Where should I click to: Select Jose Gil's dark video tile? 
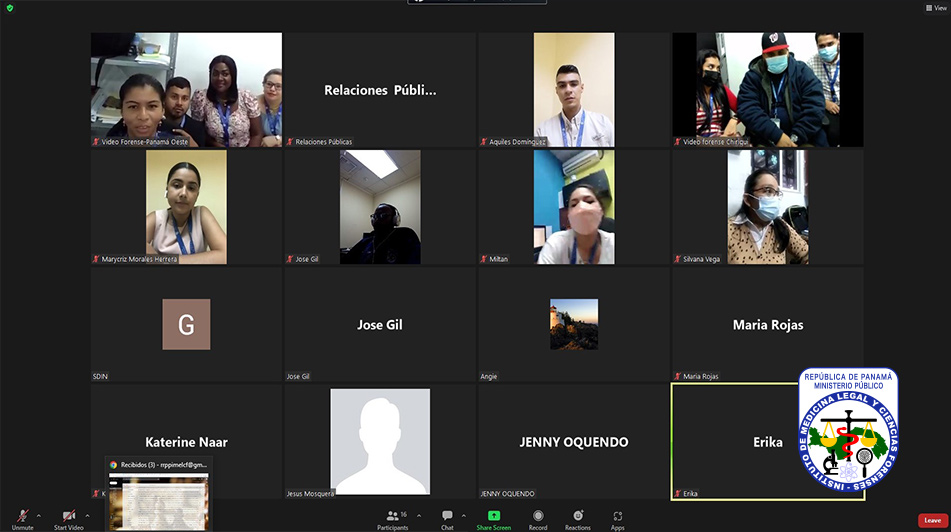coord(380,207)
